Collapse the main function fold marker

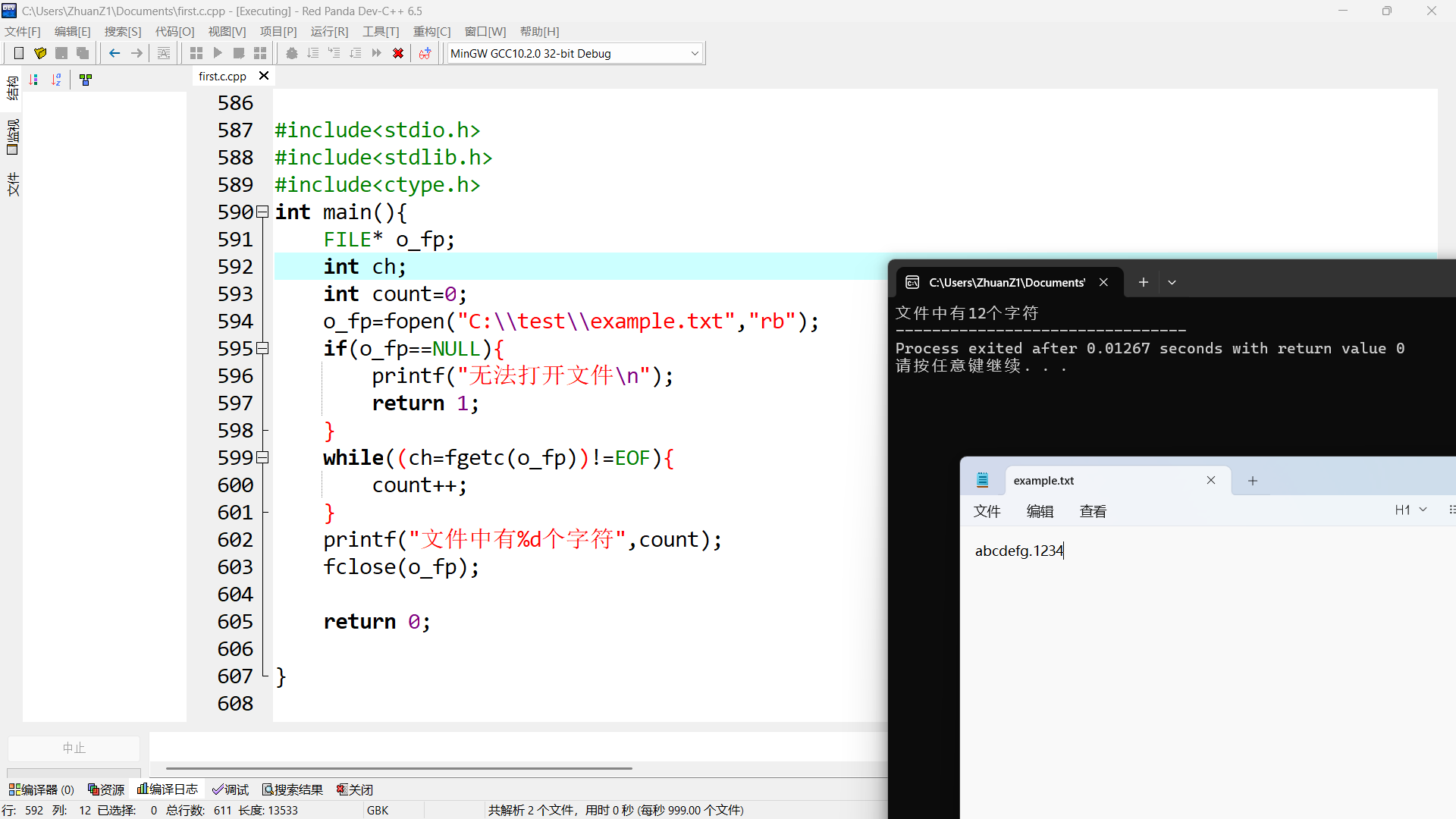pos(262,212)
